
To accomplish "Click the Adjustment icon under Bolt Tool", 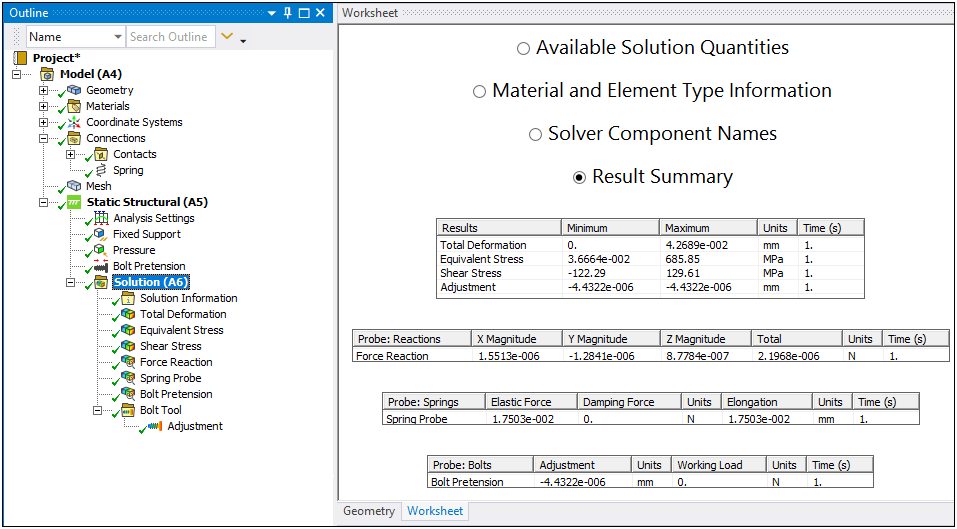I will (x=154, y=426).
